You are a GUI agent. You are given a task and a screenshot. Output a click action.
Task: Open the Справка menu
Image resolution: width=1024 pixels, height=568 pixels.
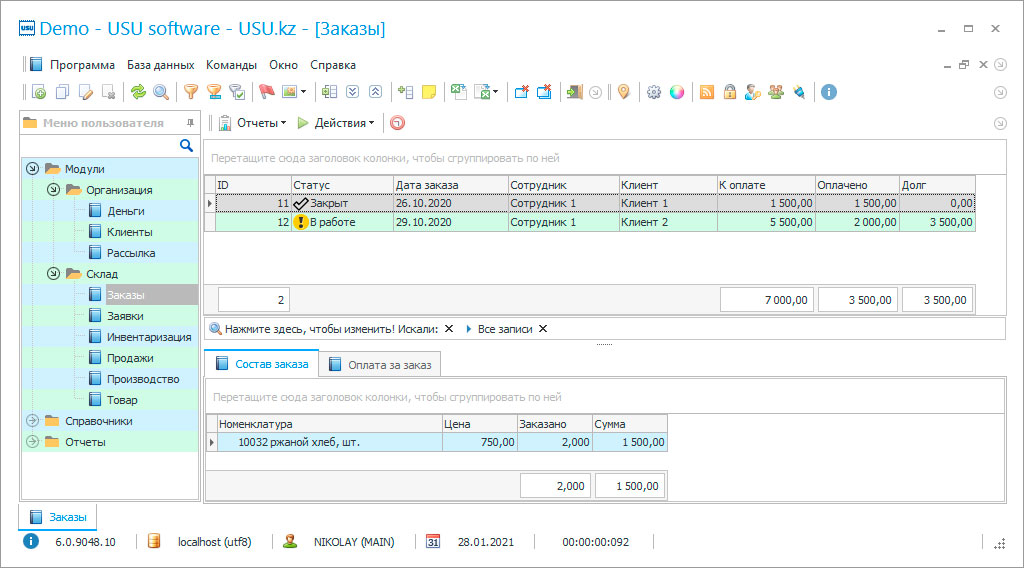point(333,65)
